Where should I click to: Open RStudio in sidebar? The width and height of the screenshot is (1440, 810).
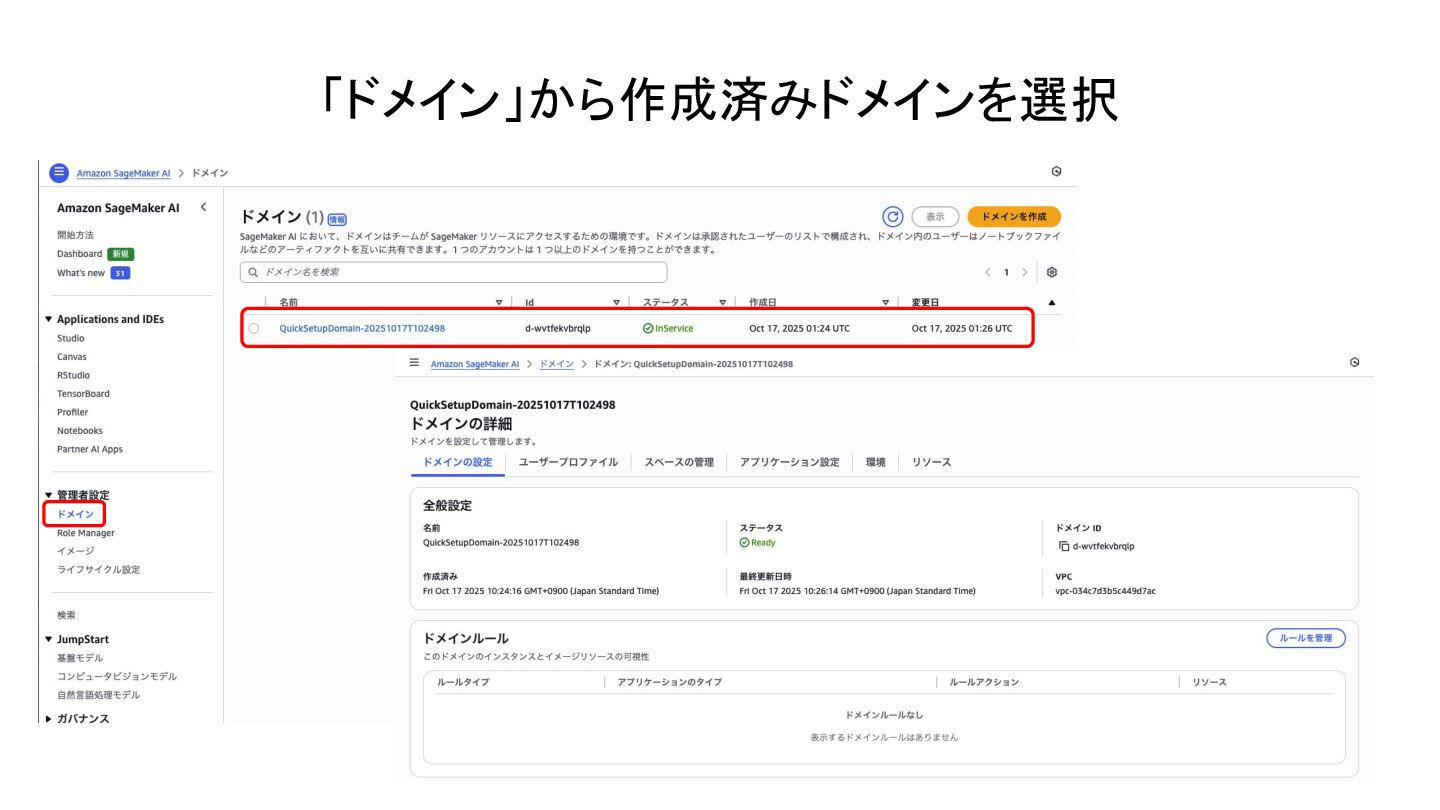pos(73,375)
